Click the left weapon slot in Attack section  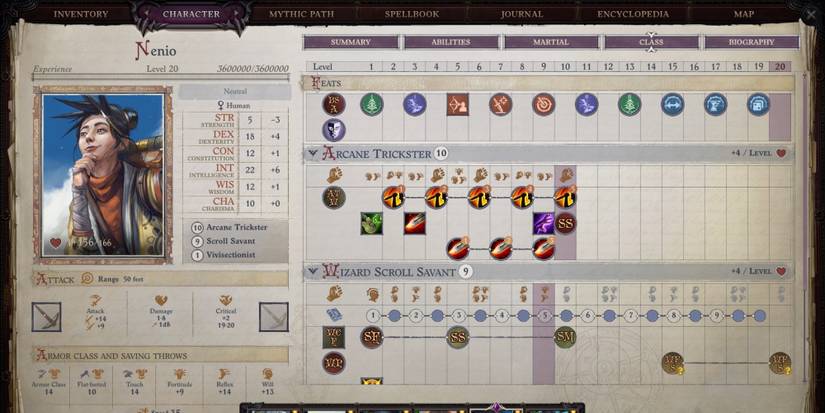point(46,317)
